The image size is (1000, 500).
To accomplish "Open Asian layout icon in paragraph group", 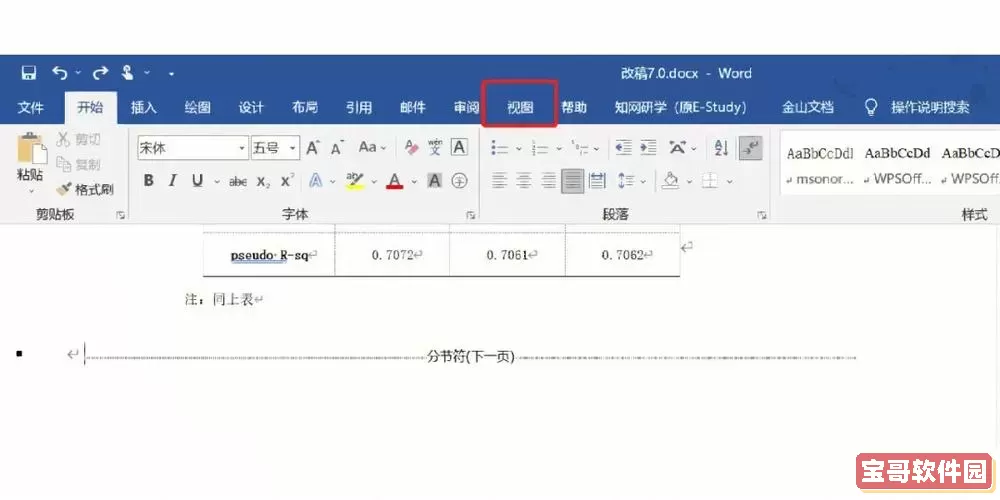I will coord(677,148).
